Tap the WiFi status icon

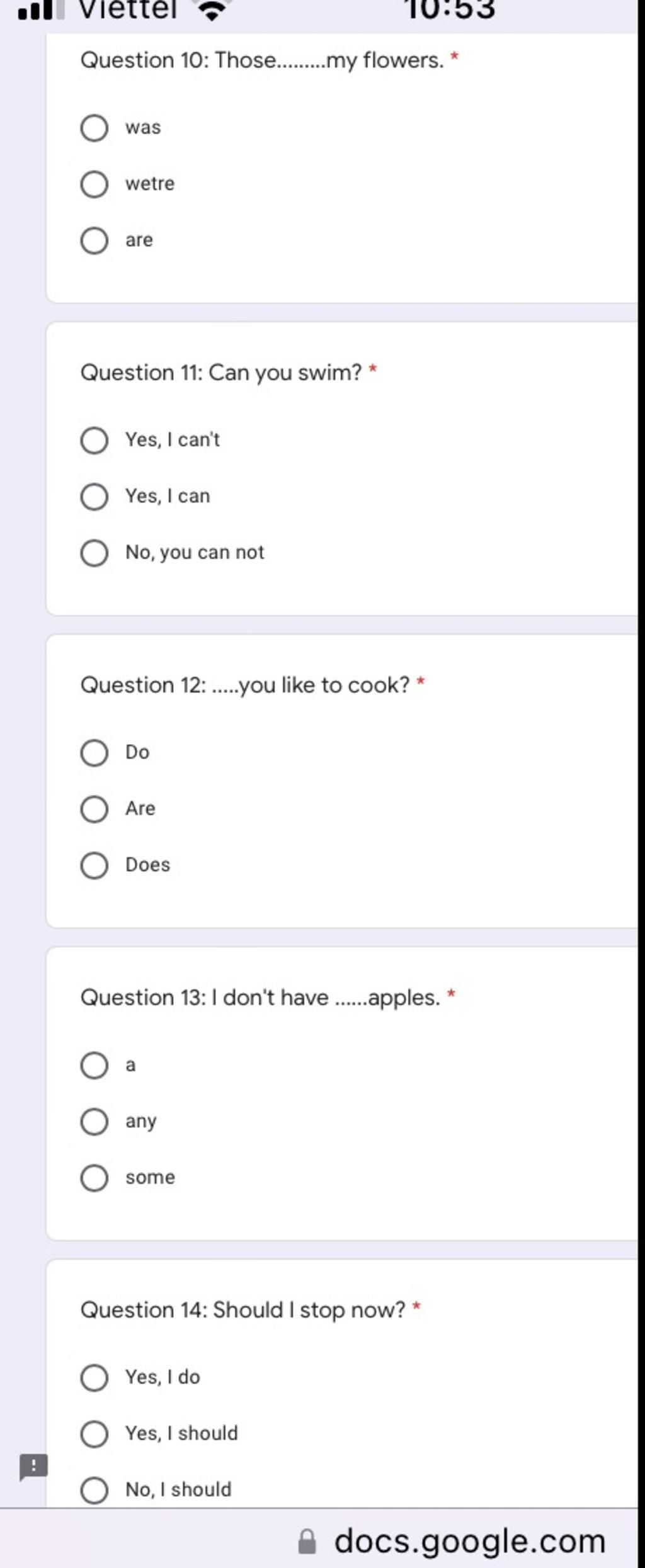click(213, 9)
